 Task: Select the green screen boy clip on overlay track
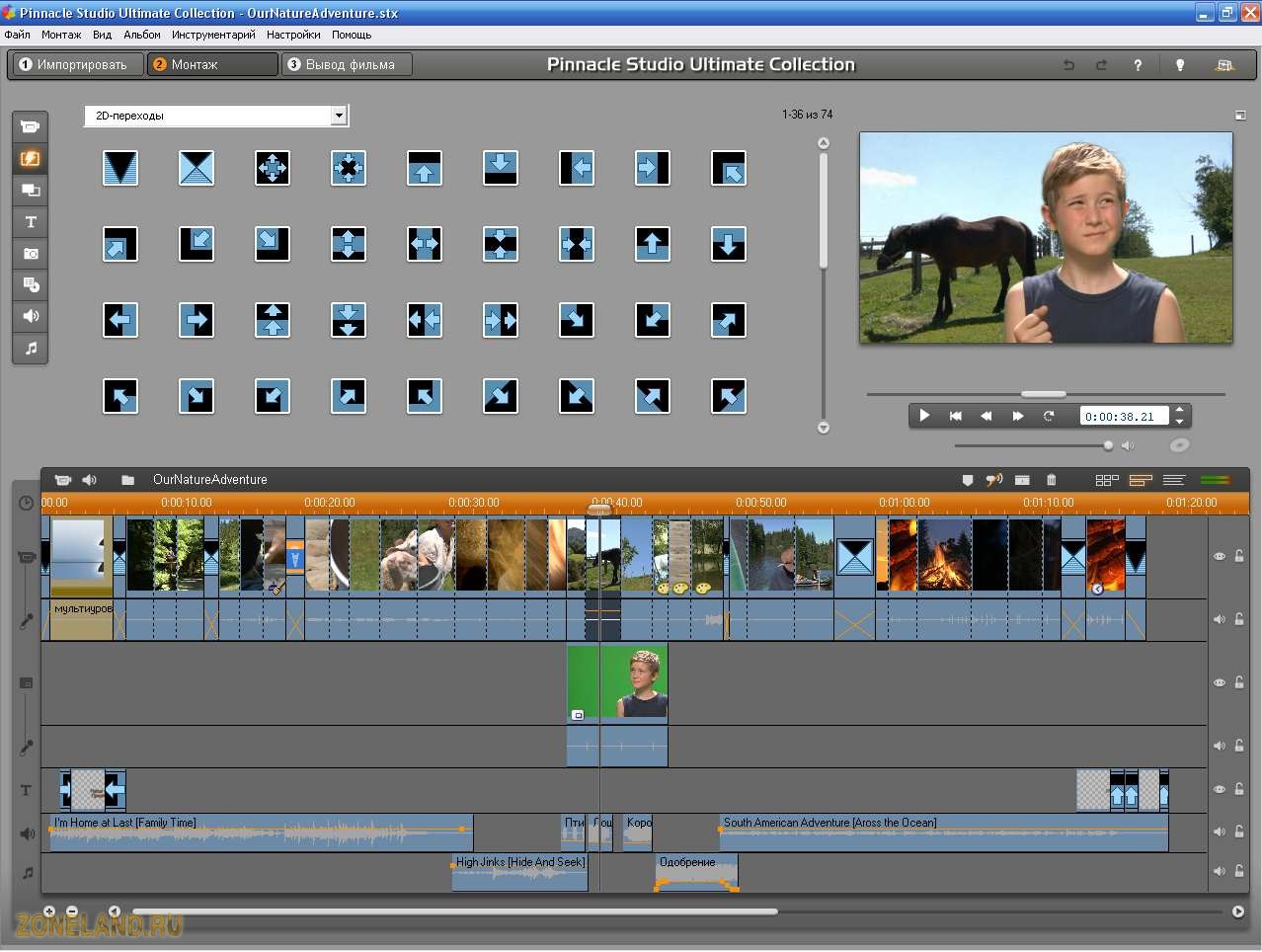(617, 683)
